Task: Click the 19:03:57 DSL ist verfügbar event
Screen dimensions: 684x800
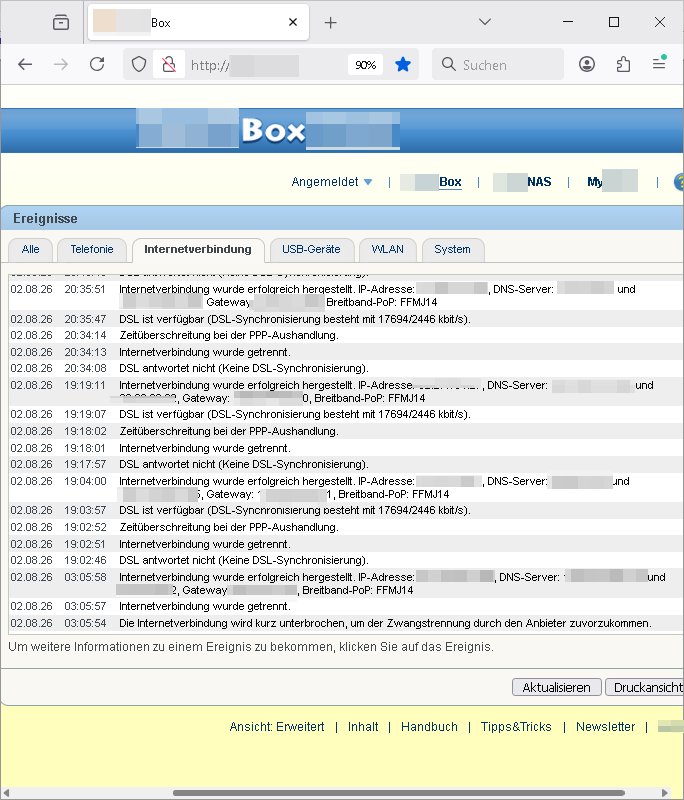Action: coord(345,510)
